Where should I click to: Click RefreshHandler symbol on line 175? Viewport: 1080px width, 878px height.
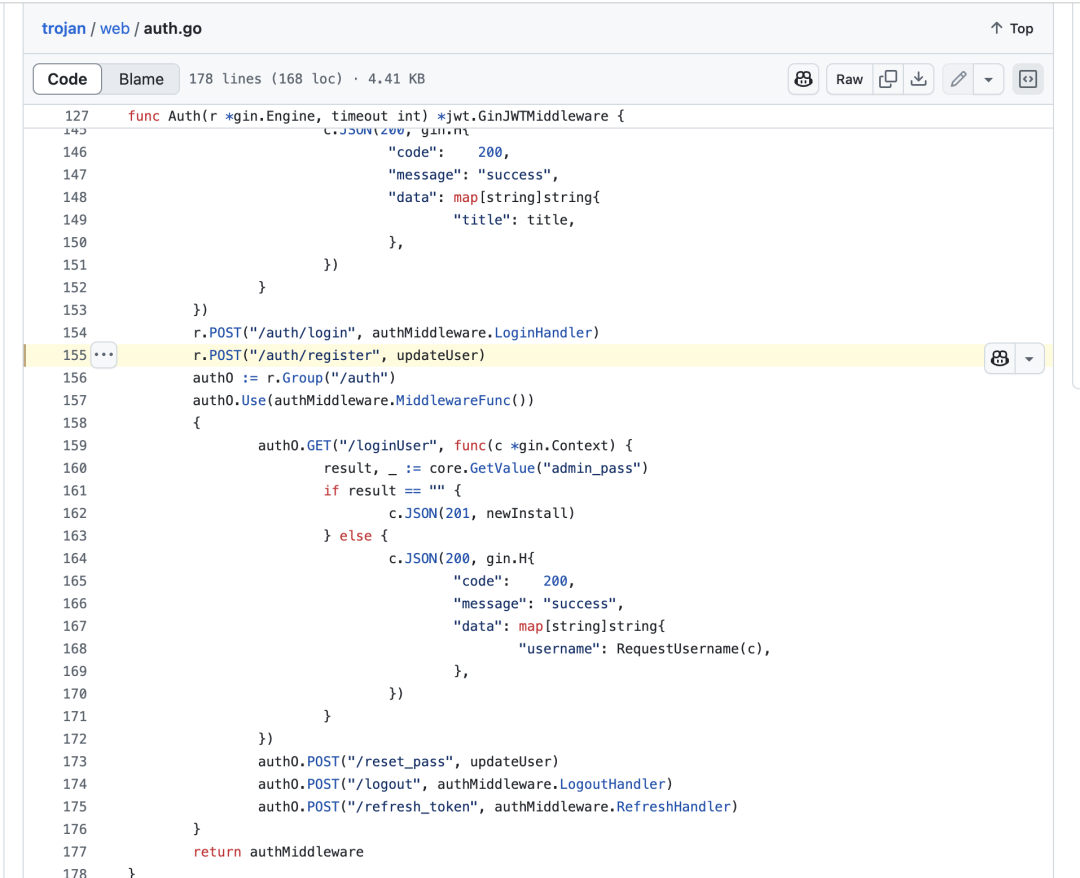click(x=674, y=806)
